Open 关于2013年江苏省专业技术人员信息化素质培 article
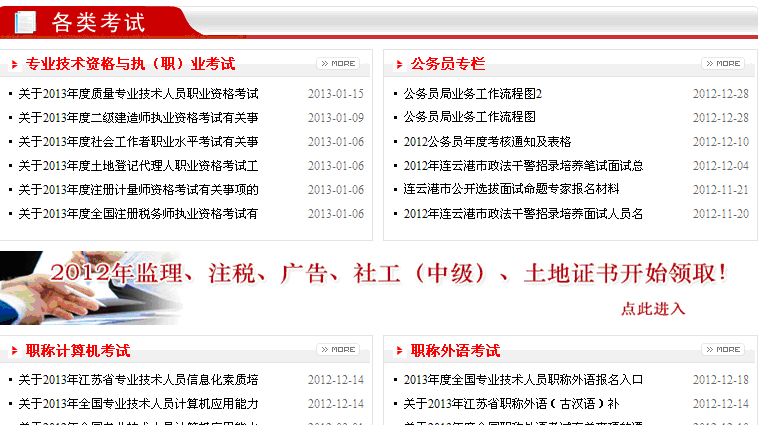Image resolution: width=759 pixels, height=425 pixels. [x=138, y=380]
